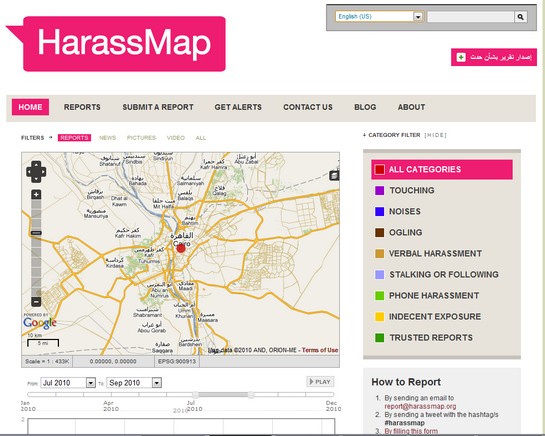The image size is (545, 436).
Task: Click the green plus on Arabic report button
Action: coord(461,57)
